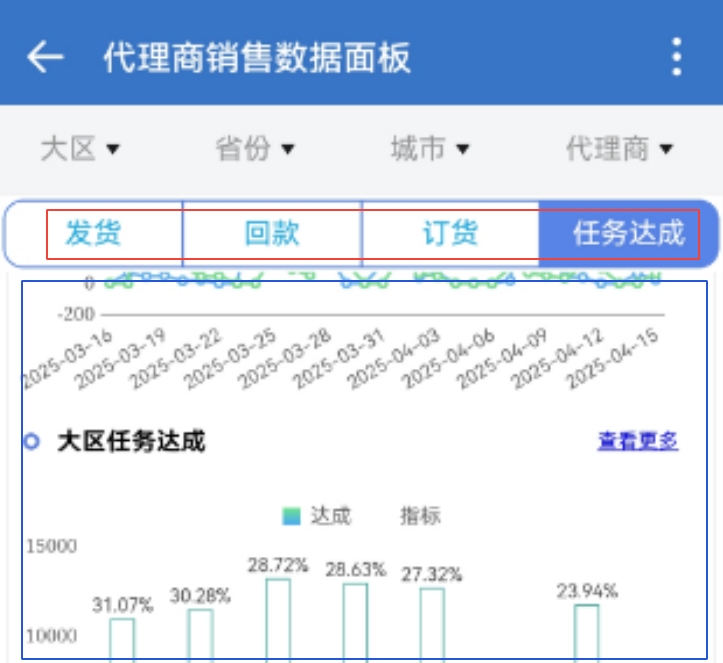Click the 代理商销售数据面板 page title
The height and width of the screenshot is (663, 723).
coord(257,57)
